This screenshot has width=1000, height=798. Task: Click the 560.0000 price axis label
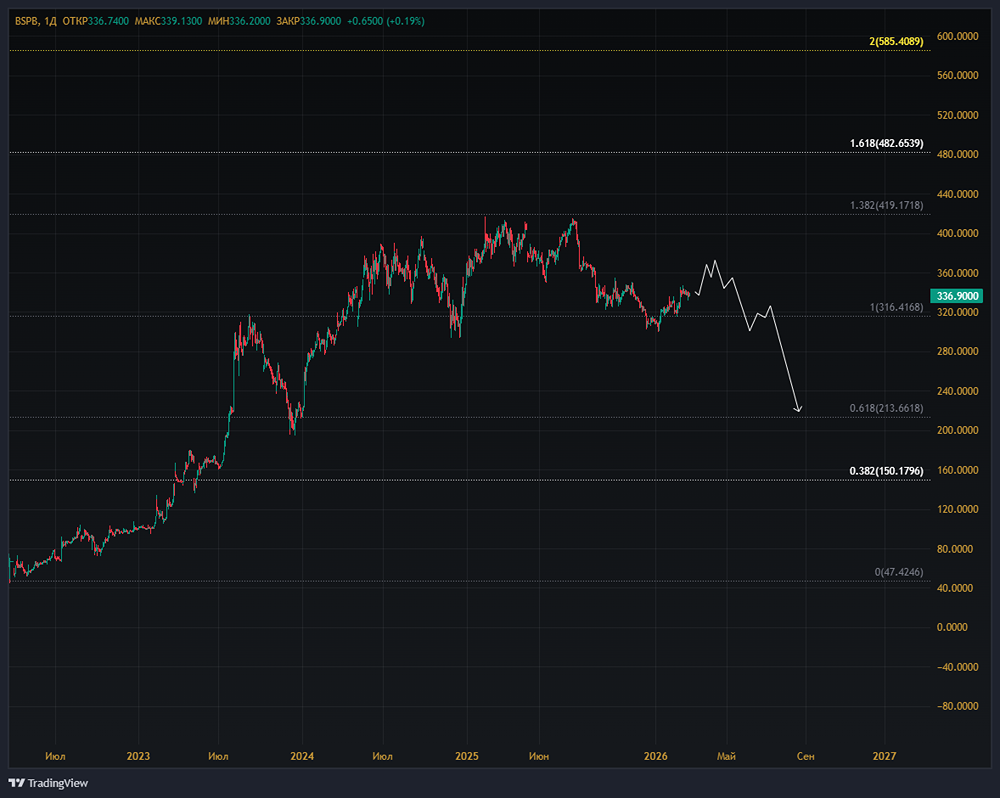(957, 75)
